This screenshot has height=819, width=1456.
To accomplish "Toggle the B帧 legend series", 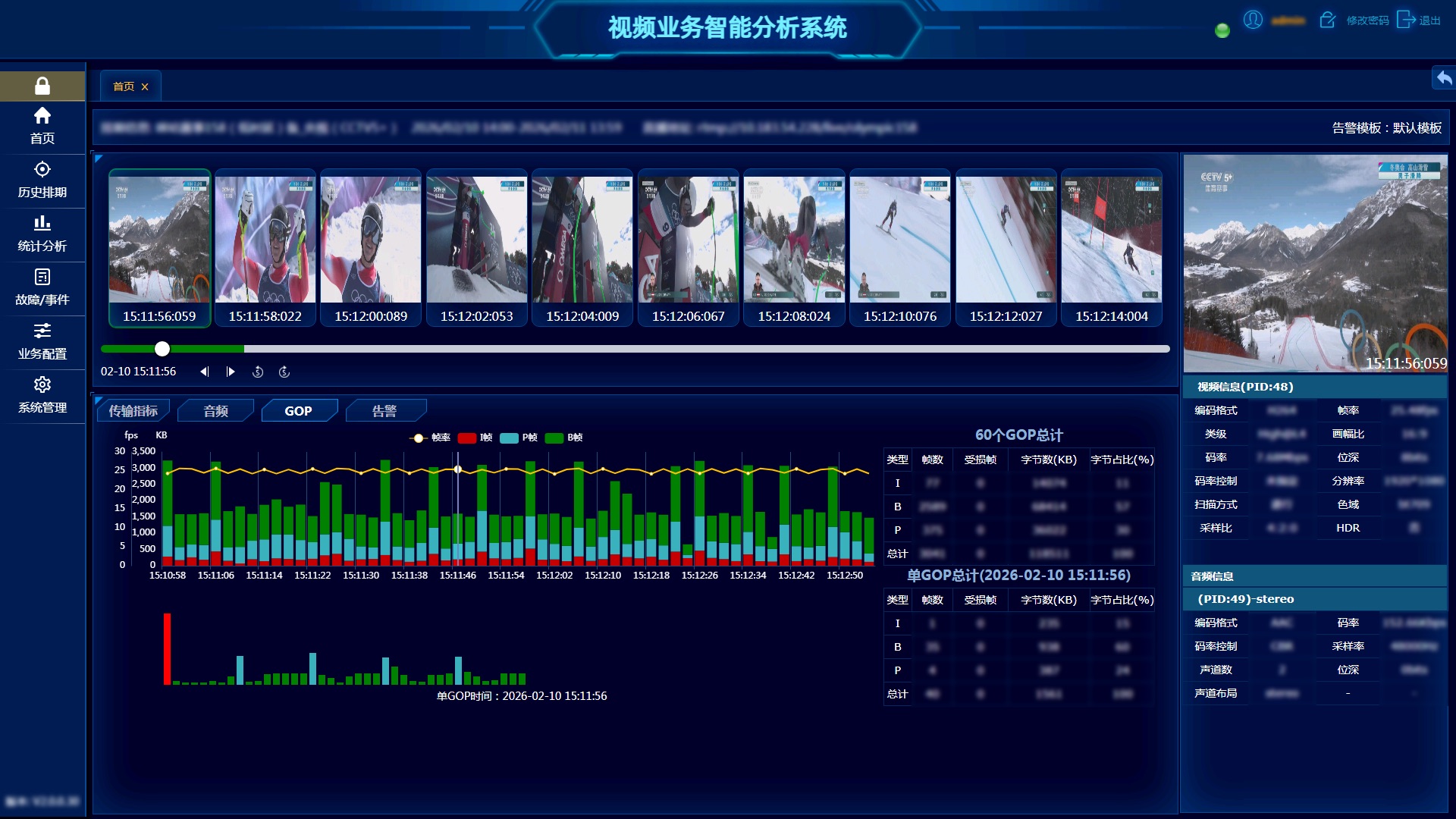I will pos(564,438).
